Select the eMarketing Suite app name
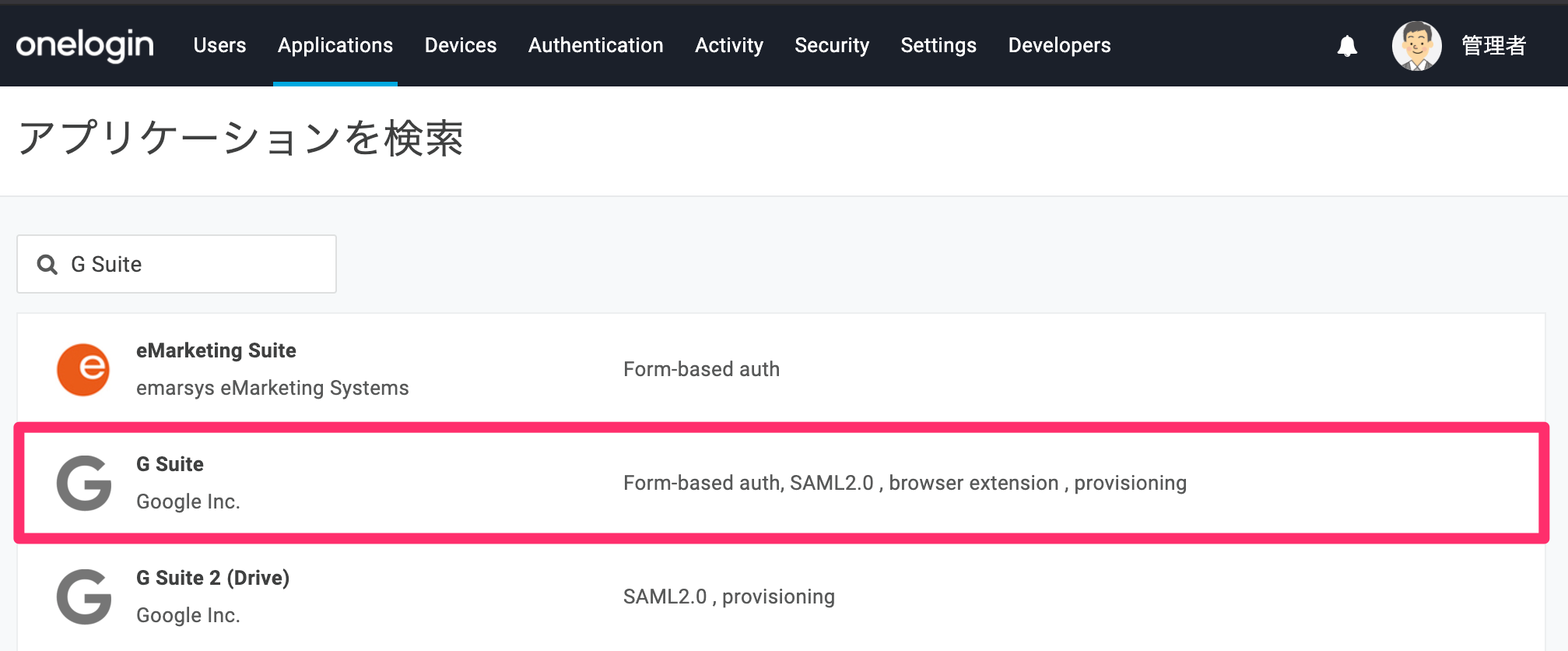 point(216,350)
